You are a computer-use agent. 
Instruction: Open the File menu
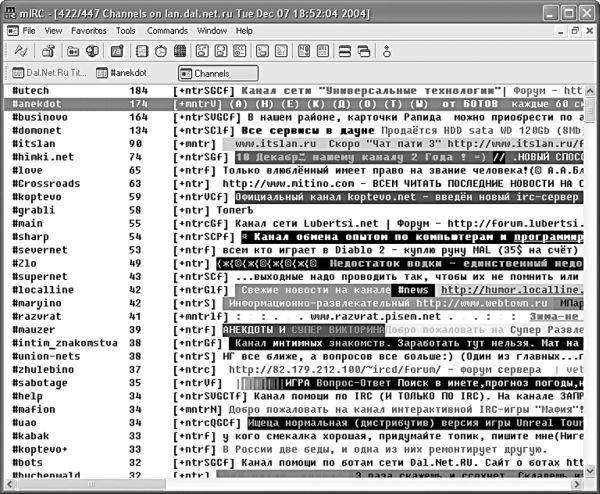[x=29, y=31]
